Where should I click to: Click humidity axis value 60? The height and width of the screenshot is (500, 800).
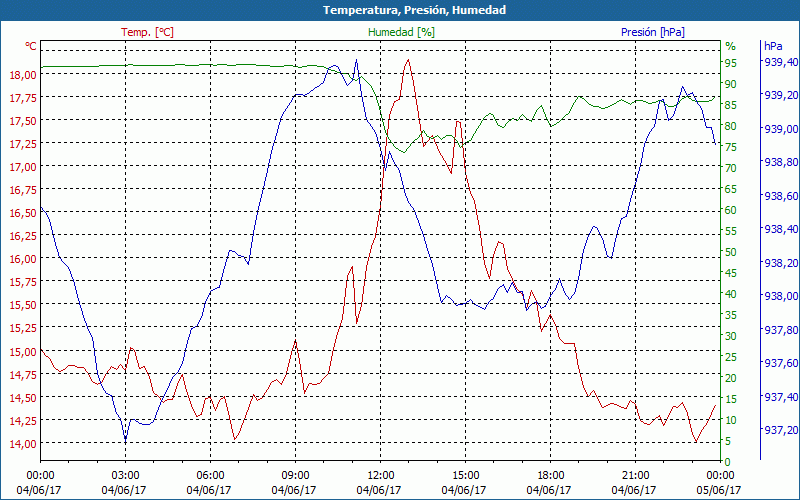tap(731, 210)
